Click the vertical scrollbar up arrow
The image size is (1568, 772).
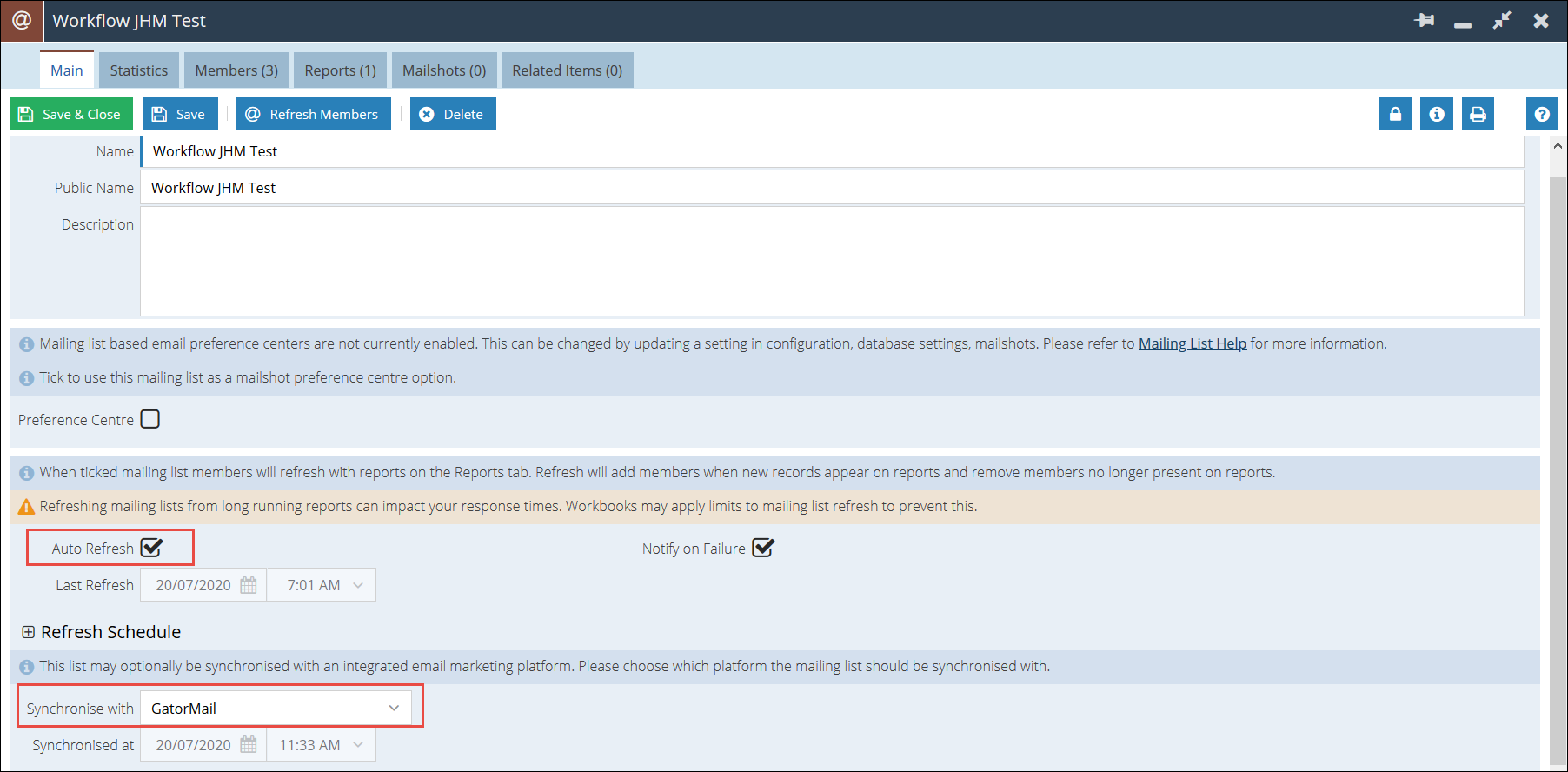(1558, 147)
